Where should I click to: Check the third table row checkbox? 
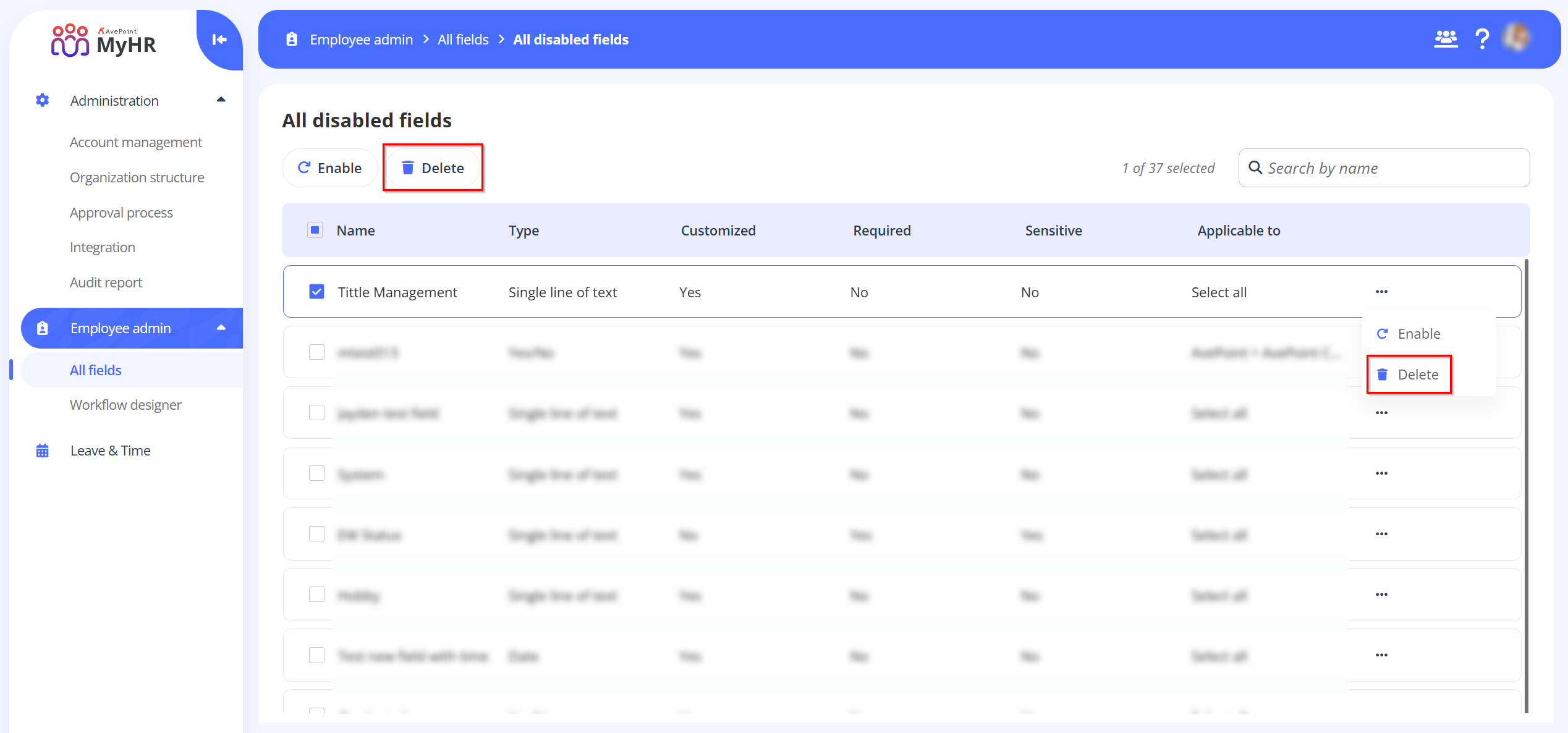point(316,413)
